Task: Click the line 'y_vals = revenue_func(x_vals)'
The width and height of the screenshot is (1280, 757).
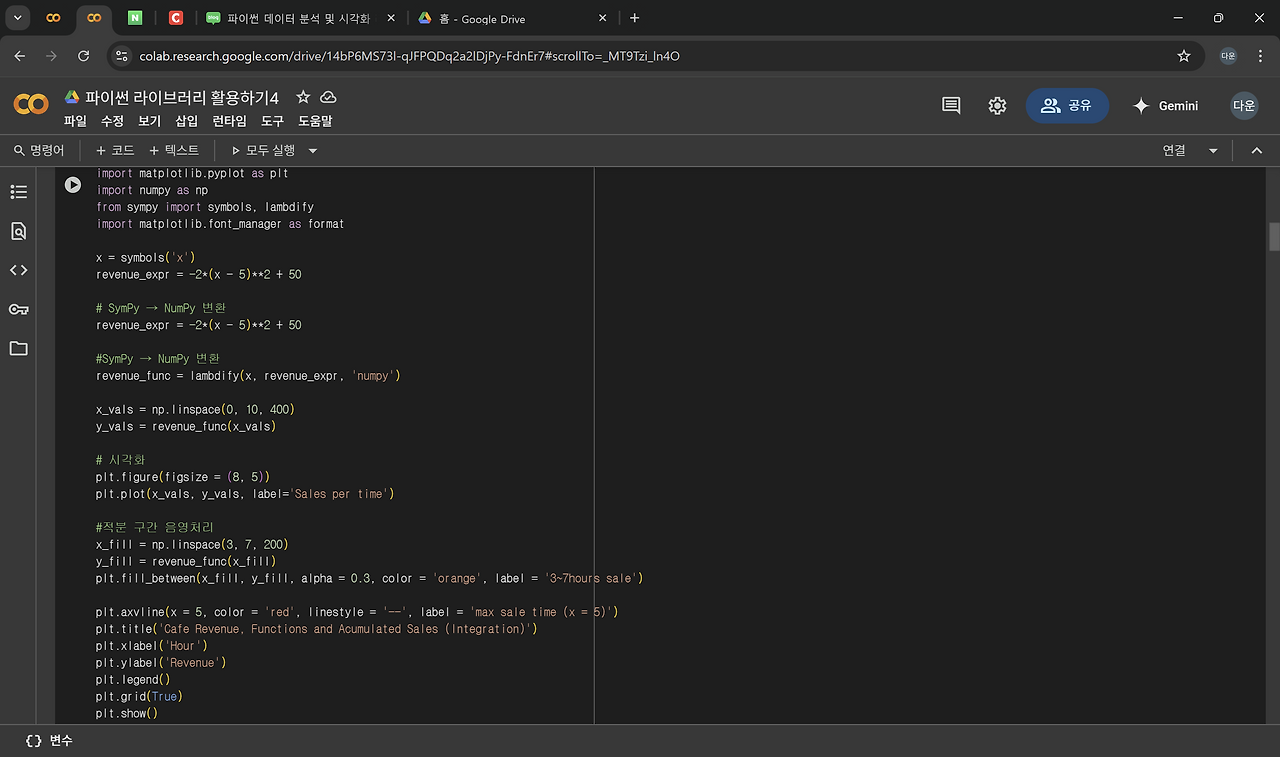Action: point(186,427)
